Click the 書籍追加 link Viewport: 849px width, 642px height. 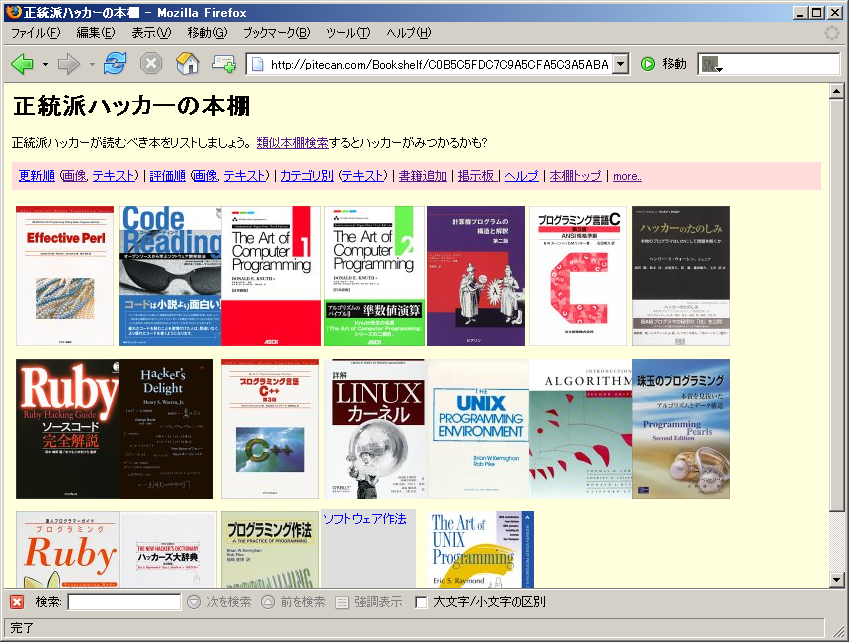(x=423, y=176)
